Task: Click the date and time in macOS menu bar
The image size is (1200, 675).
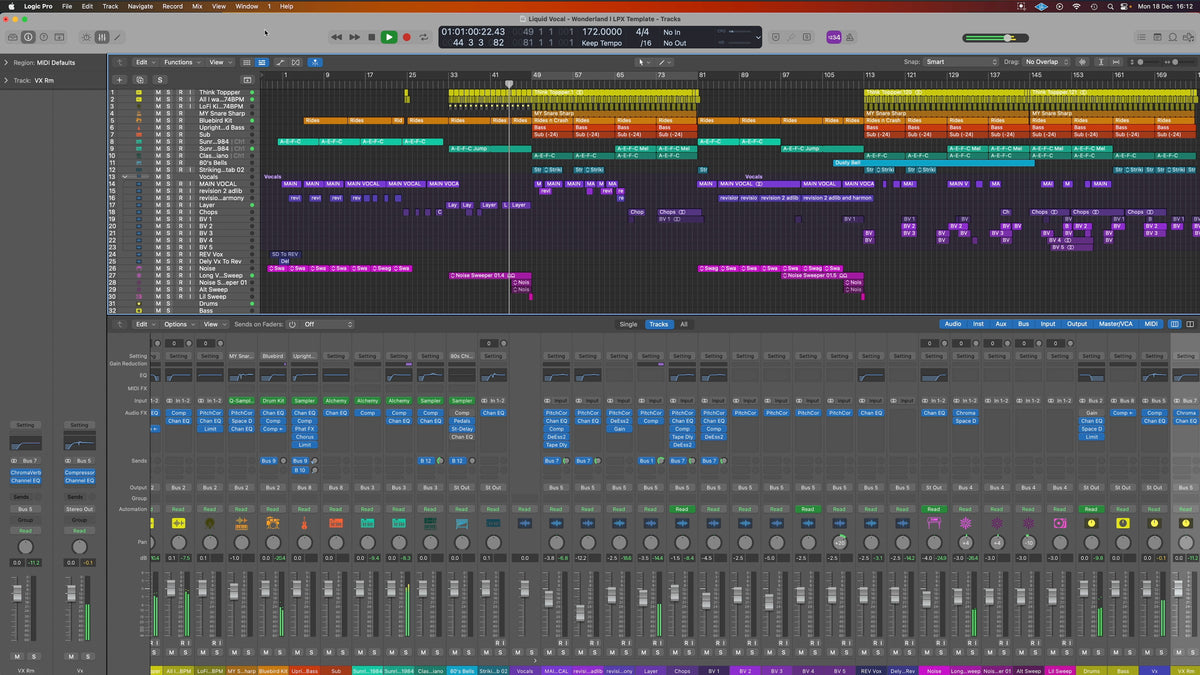Action: pyautogui.click(x=1166, y=6)
